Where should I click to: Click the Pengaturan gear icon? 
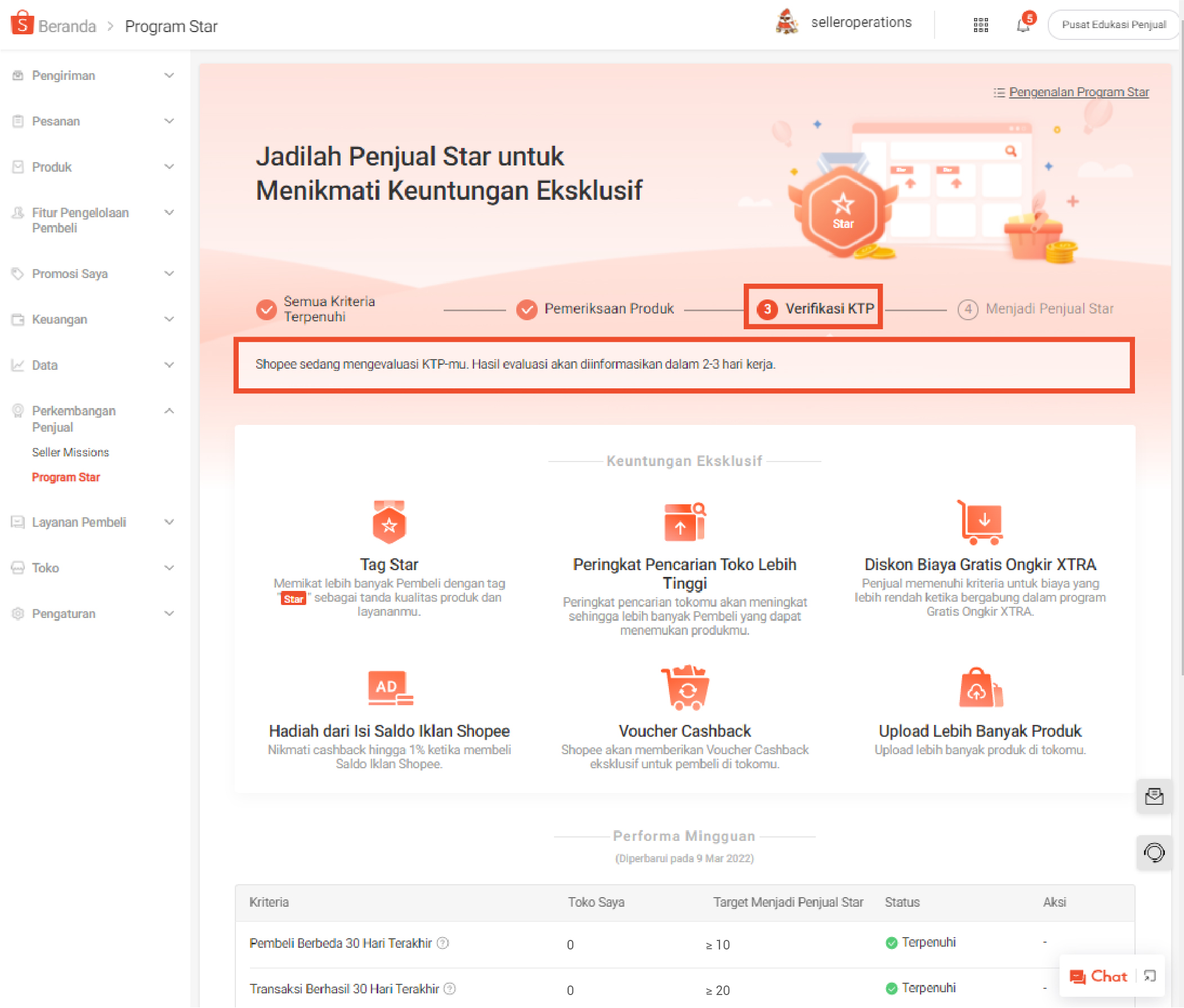click(x=17, y=613)
